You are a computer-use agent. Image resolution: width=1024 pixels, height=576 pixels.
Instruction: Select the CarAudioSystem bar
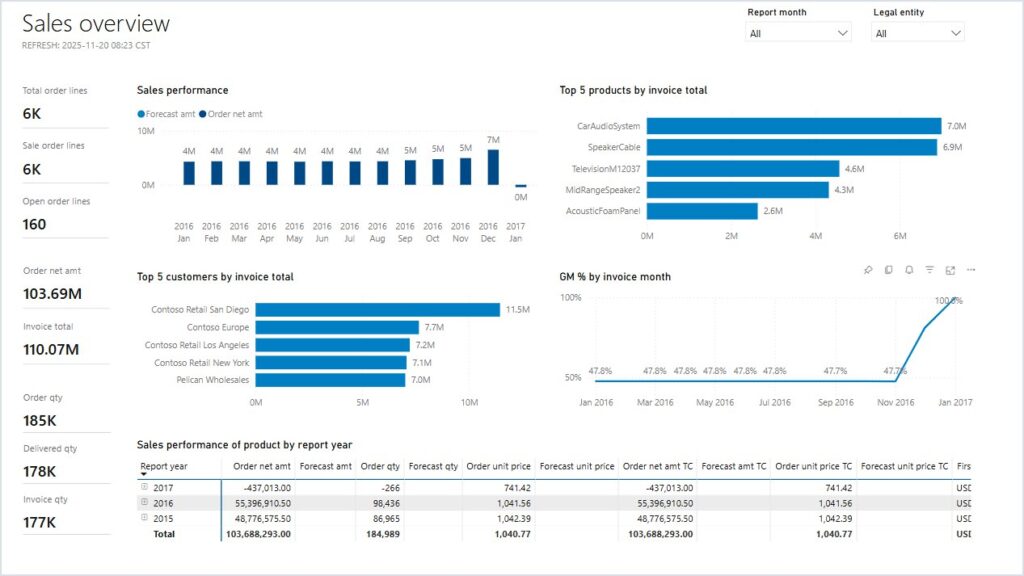tap(793, 126)
